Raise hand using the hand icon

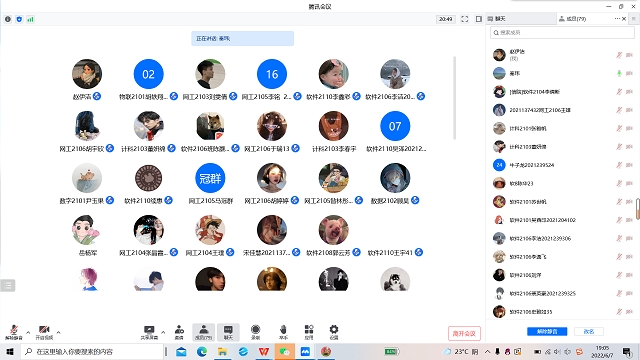pyautogui.click(x=283, y=332)
